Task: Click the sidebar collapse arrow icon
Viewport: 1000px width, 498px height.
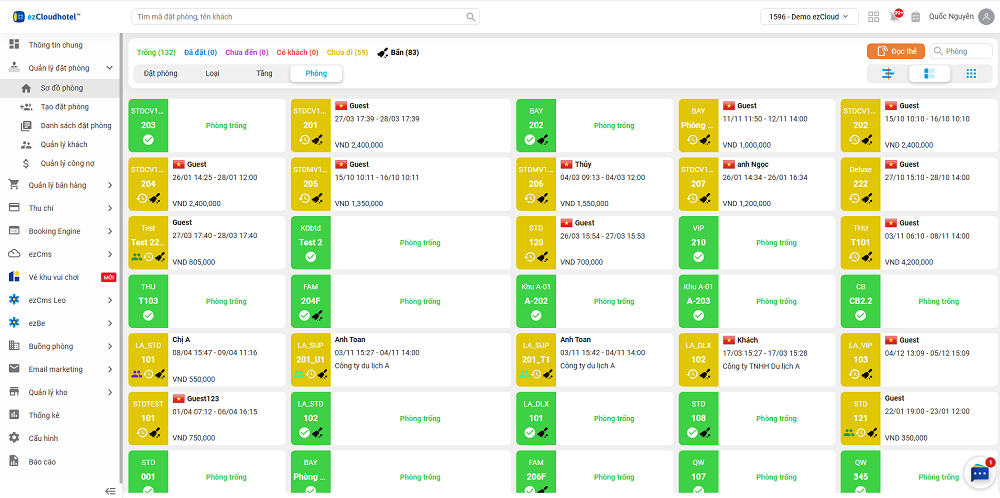Action: pyautogui.click(x=110, y=490)
